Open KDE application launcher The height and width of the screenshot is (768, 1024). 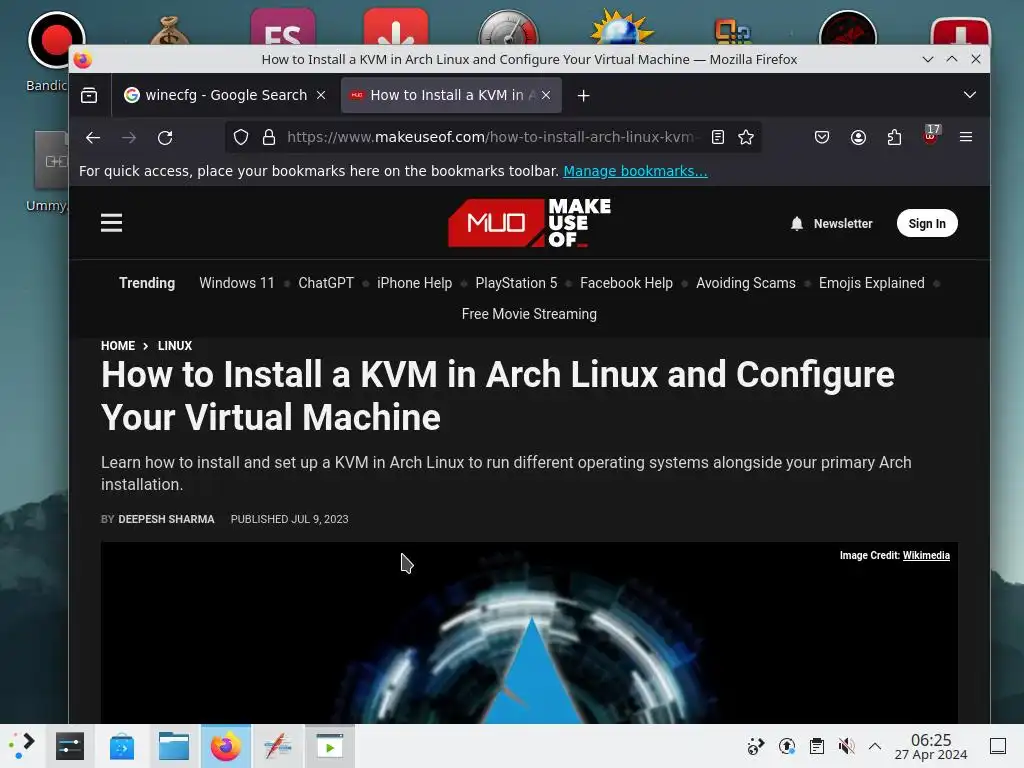[x=22, y=746]
